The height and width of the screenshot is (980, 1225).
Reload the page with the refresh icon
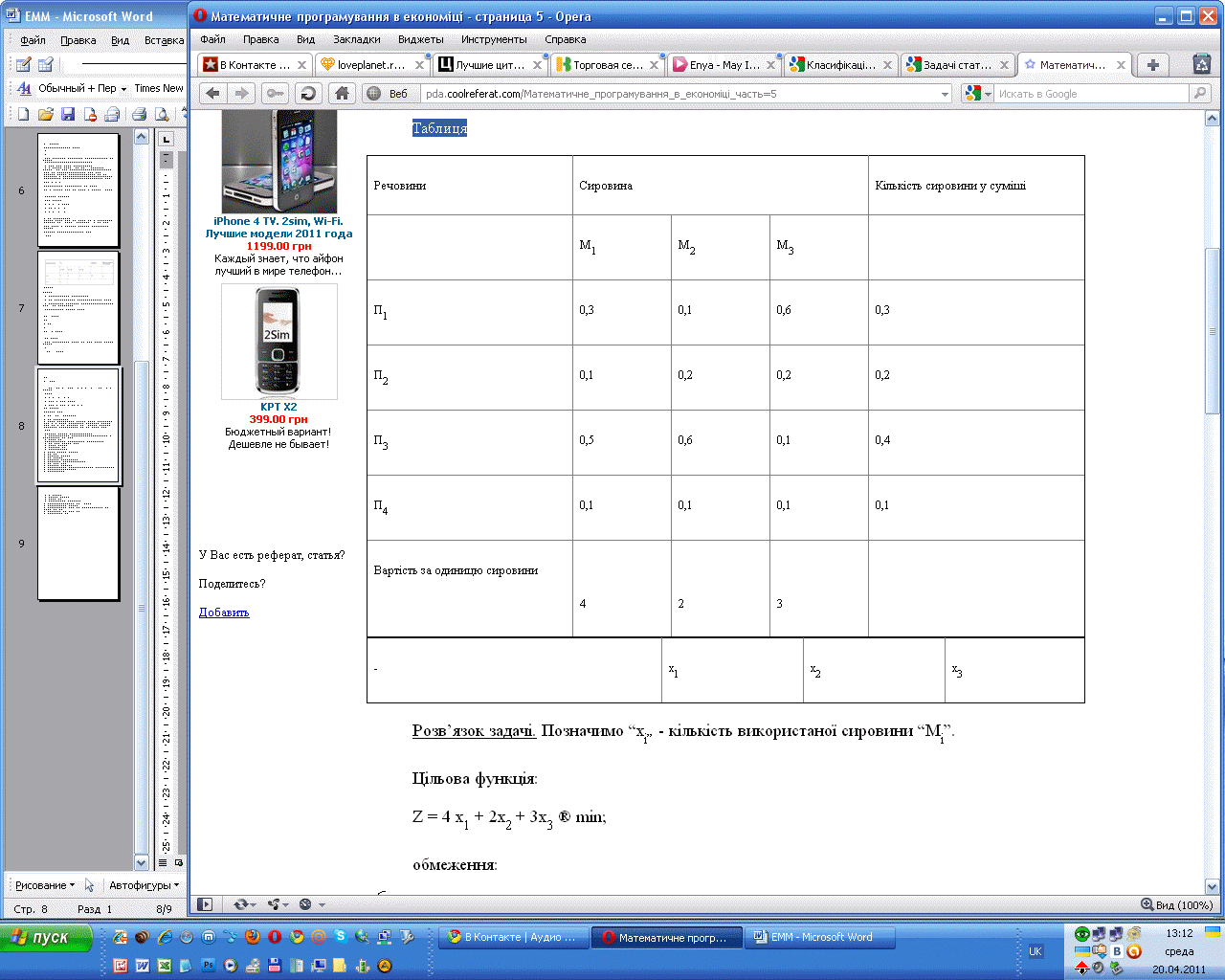coord(307,93)
